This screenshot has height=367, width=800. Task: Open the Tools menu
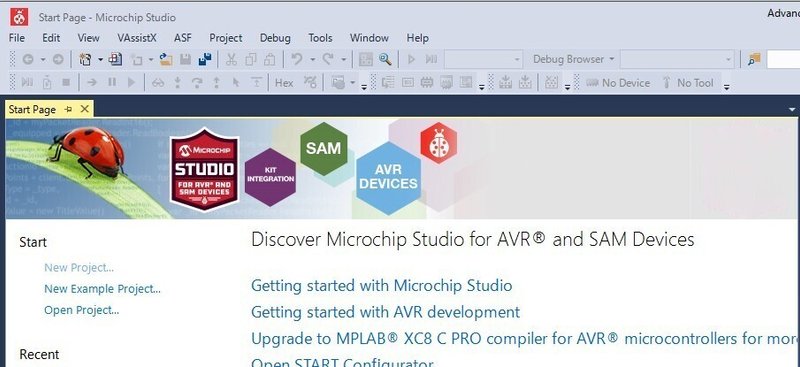coord(320,38)
